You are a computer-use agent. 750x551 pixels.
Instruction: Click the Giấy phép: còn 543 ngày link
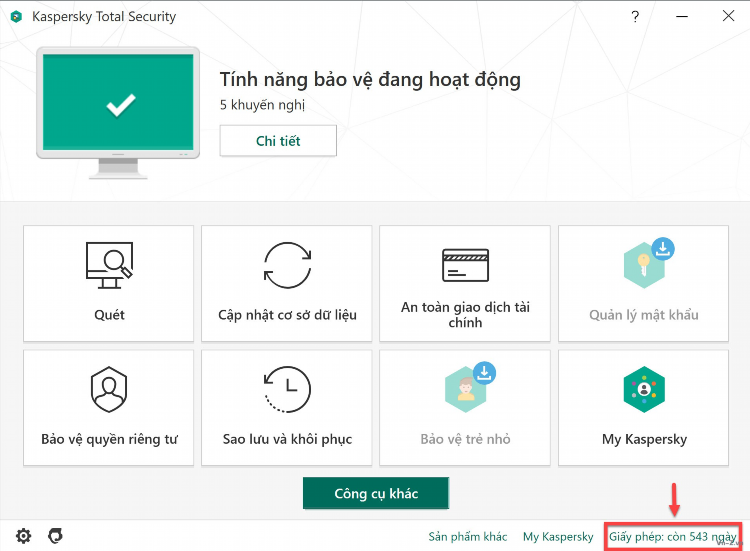[x=673, y=537]
